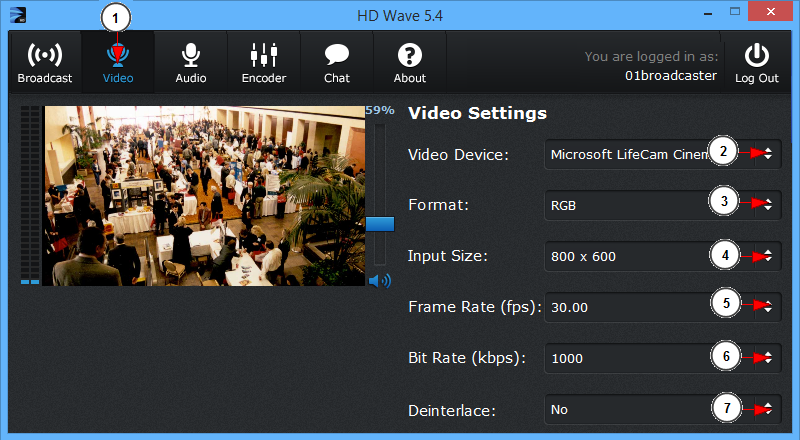Screen dimensions: 800x440
Task: Click the Deinterlace label
Action: [452, 410]
